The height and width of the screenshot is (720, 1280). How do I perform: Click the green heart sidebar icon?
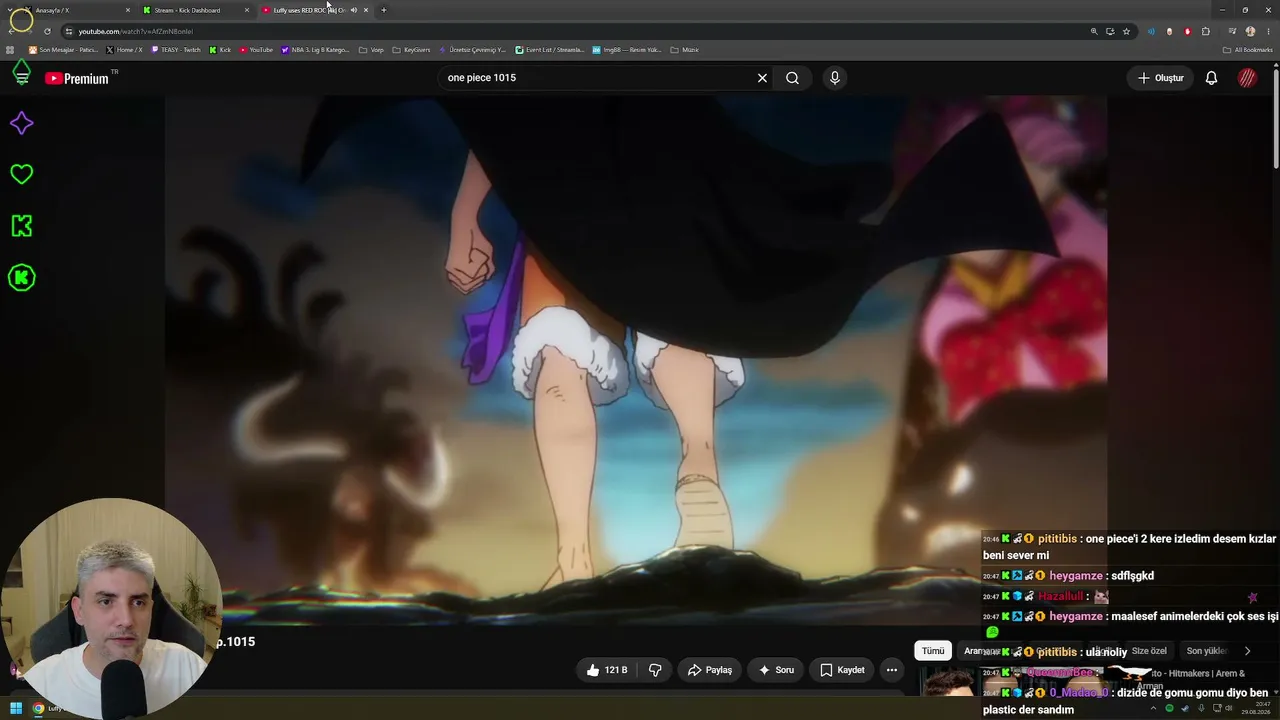tap(21, 174)
